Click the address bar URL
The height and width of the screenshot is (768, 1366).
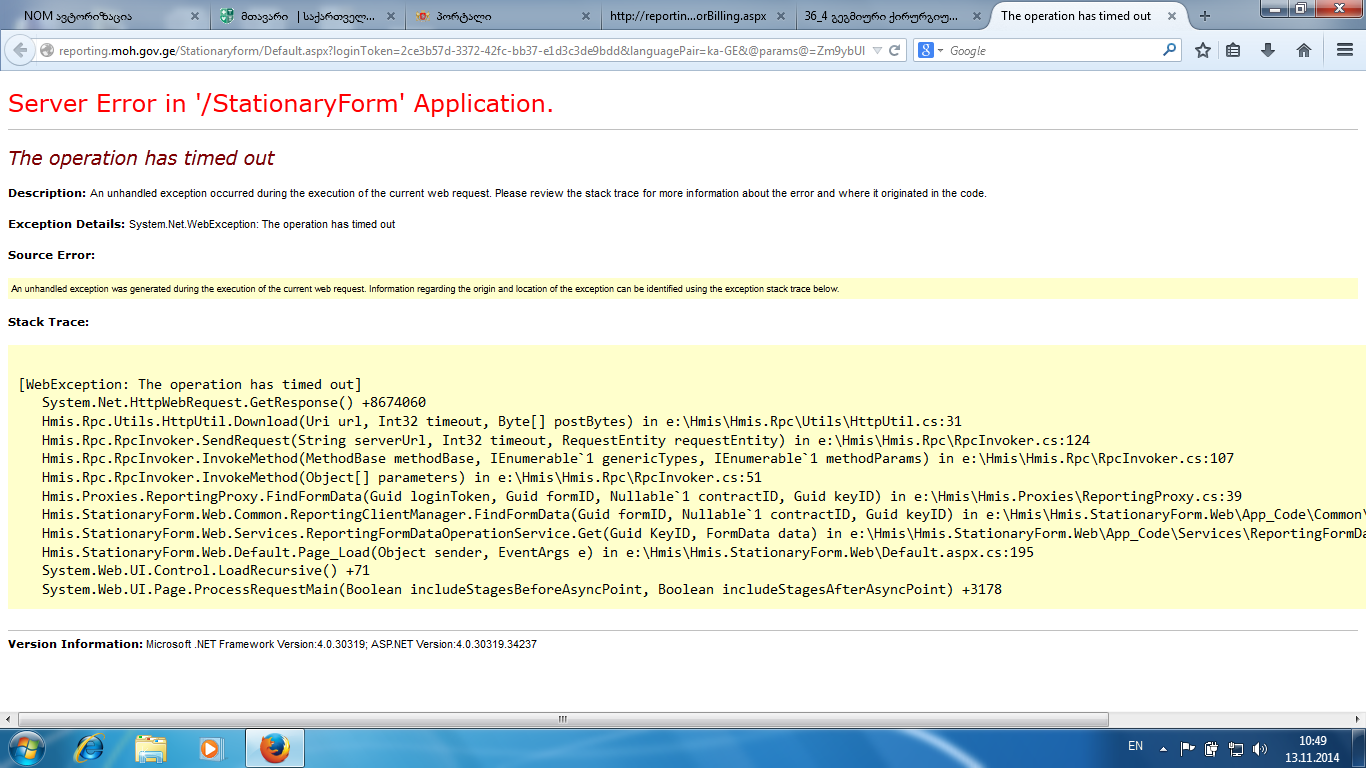tap(460, 51)
